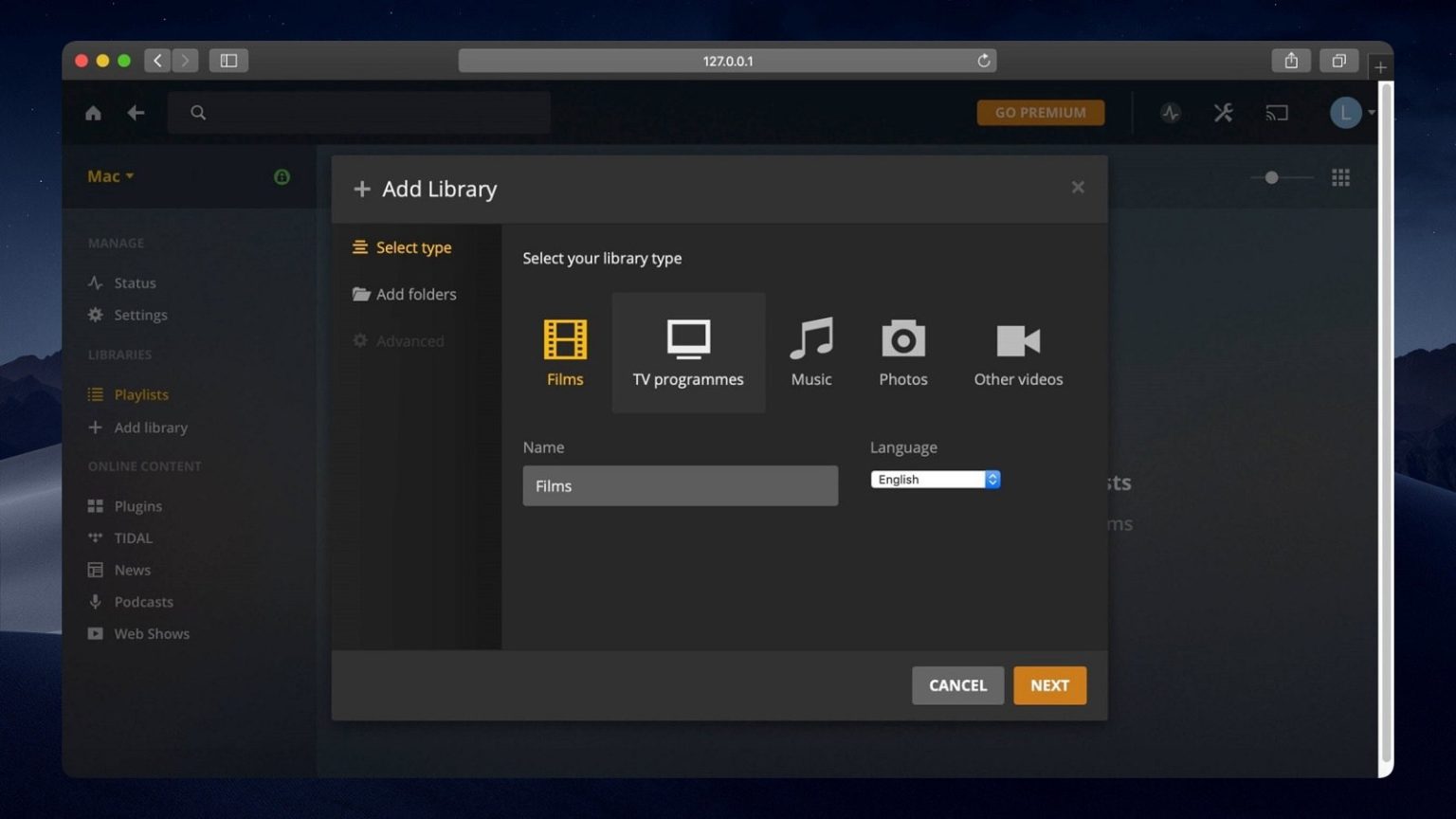Open Podcasts from the sidebar
This screenshot has height=819, width=1456.
point(143,601)
